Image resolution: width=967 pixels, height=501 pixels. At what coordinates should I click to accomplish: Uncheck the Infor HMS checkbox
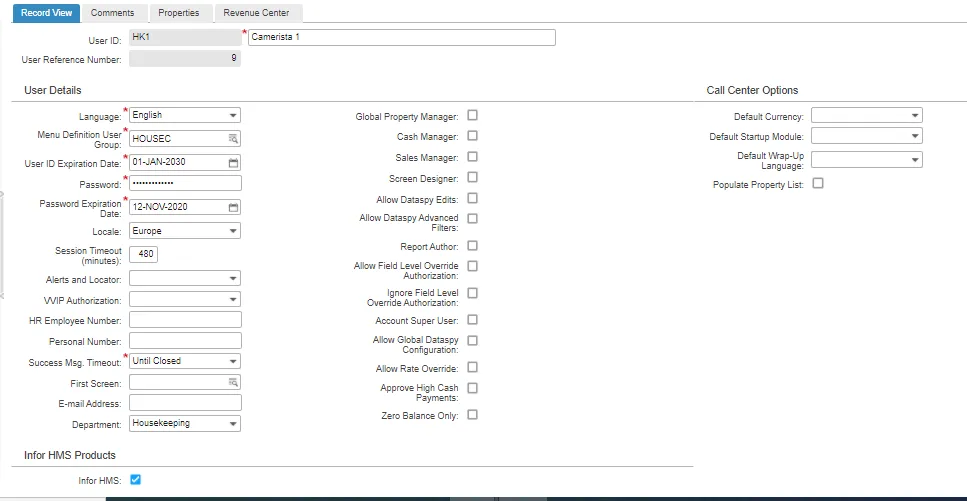pos(136,479)
